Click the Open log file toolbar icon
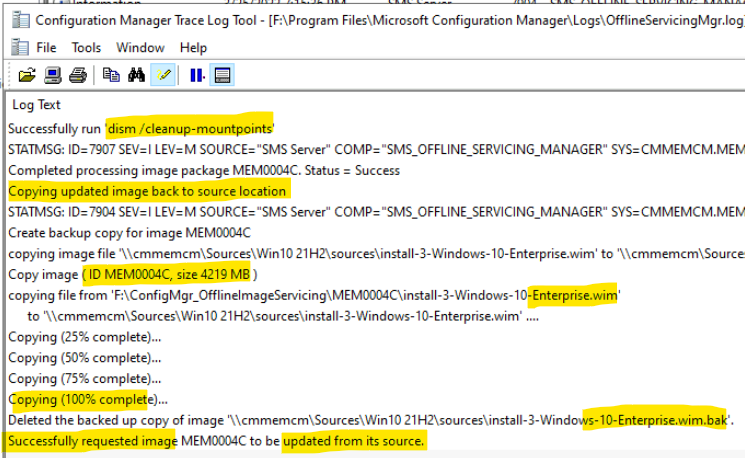745x458 pixels. coord(27,75)
